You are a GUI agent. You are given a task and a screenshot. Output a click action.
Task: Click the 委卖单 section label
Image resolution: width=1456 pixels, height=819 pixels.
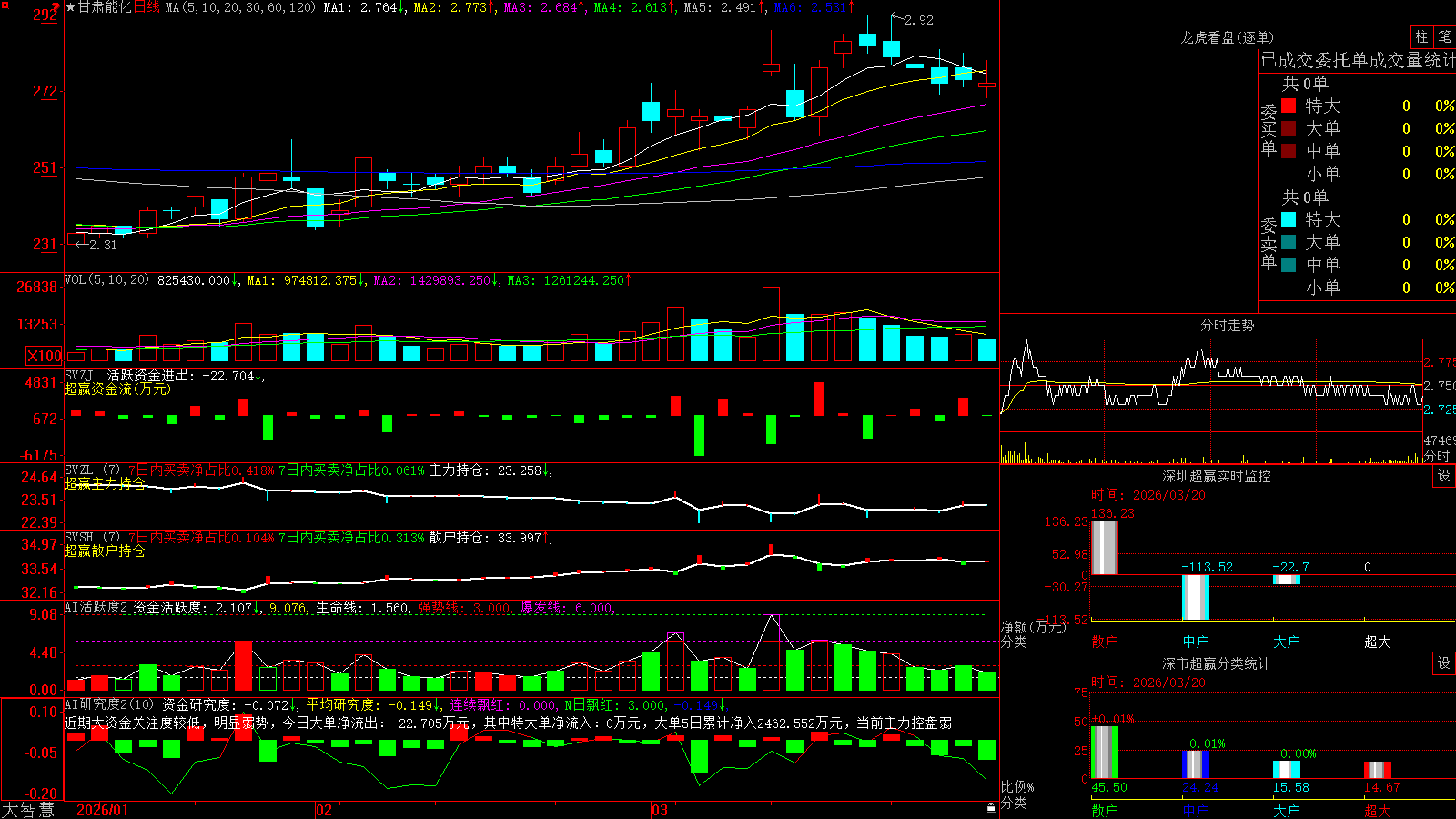(x=1269, y=244)
